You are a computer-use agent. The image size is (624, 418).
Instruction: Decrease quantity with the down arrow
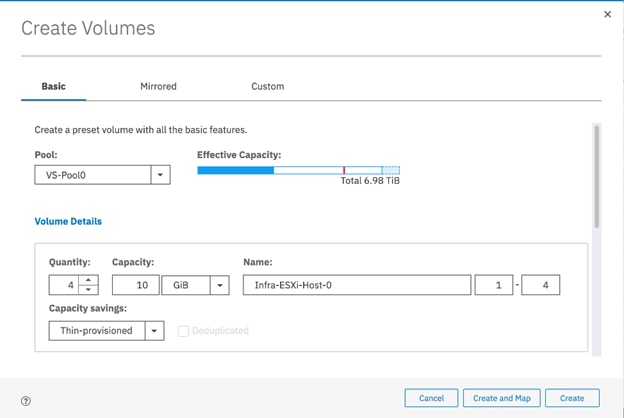coord(88,289)
